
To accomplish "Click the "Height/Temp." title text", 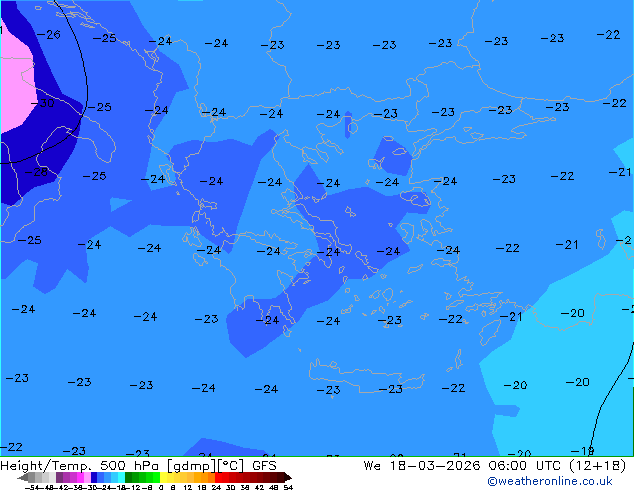I will tap(47, 466).
